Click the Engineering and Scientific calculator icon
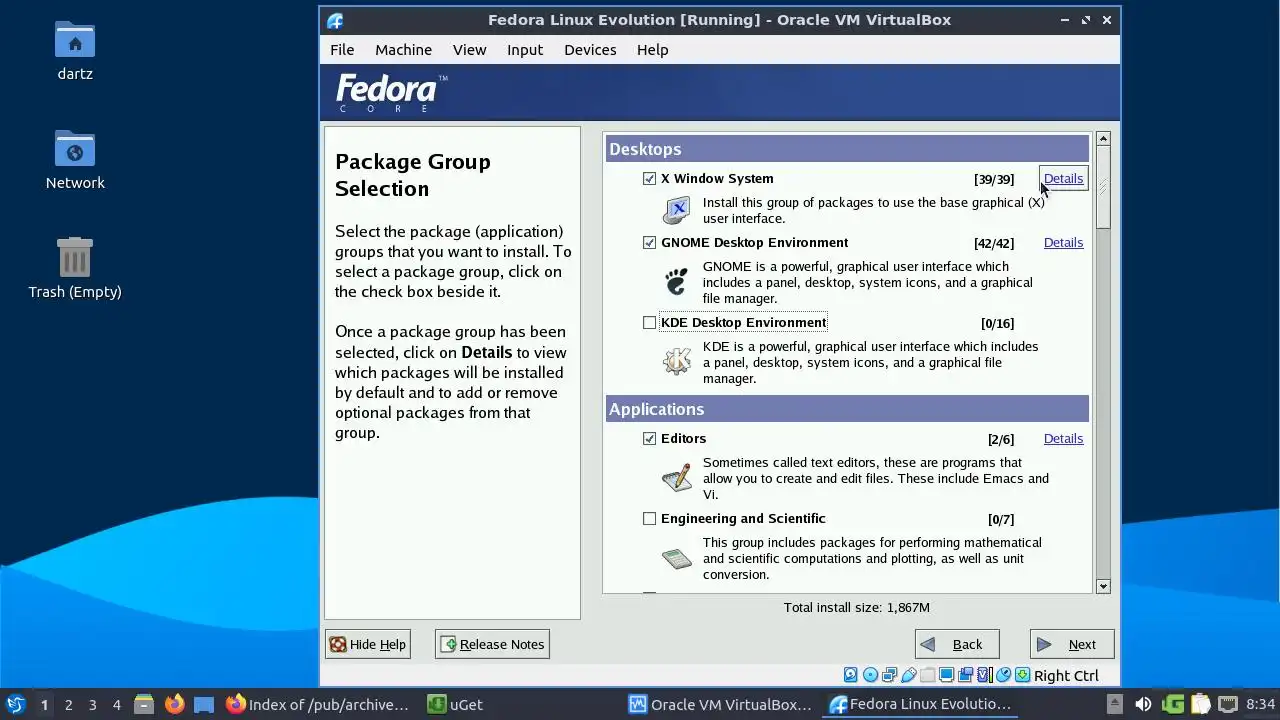Viewport: 1280px width, 720px height. (677, 558)
